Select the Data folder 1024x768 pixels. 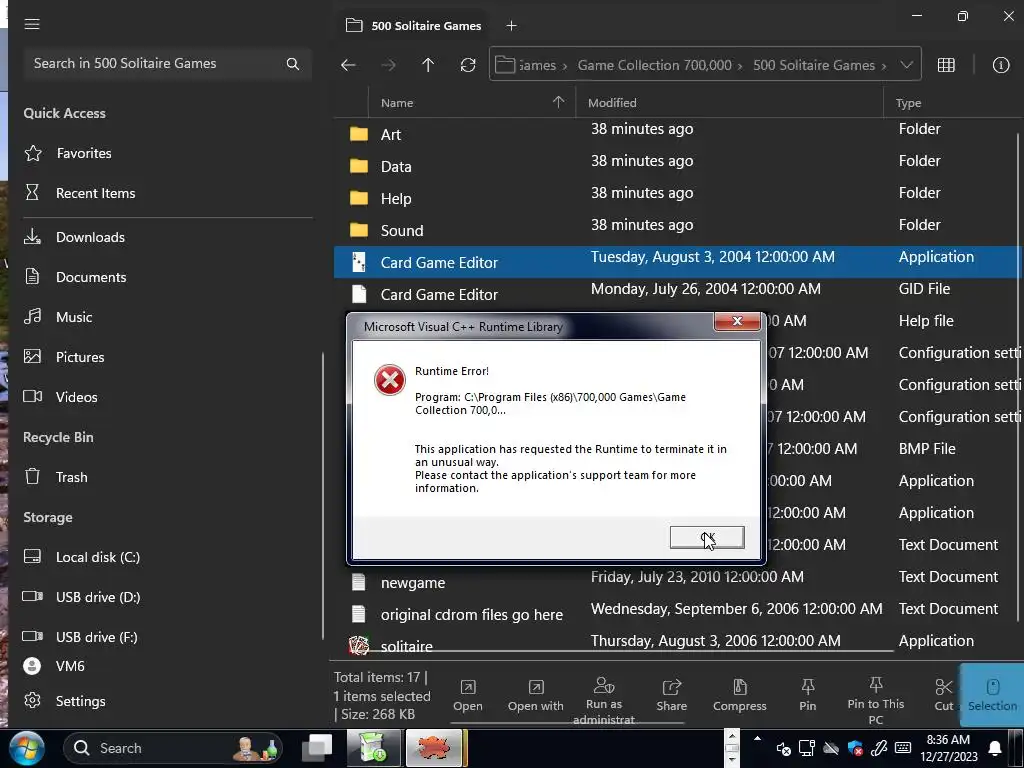pyautogui.click(x=678, y=166)
